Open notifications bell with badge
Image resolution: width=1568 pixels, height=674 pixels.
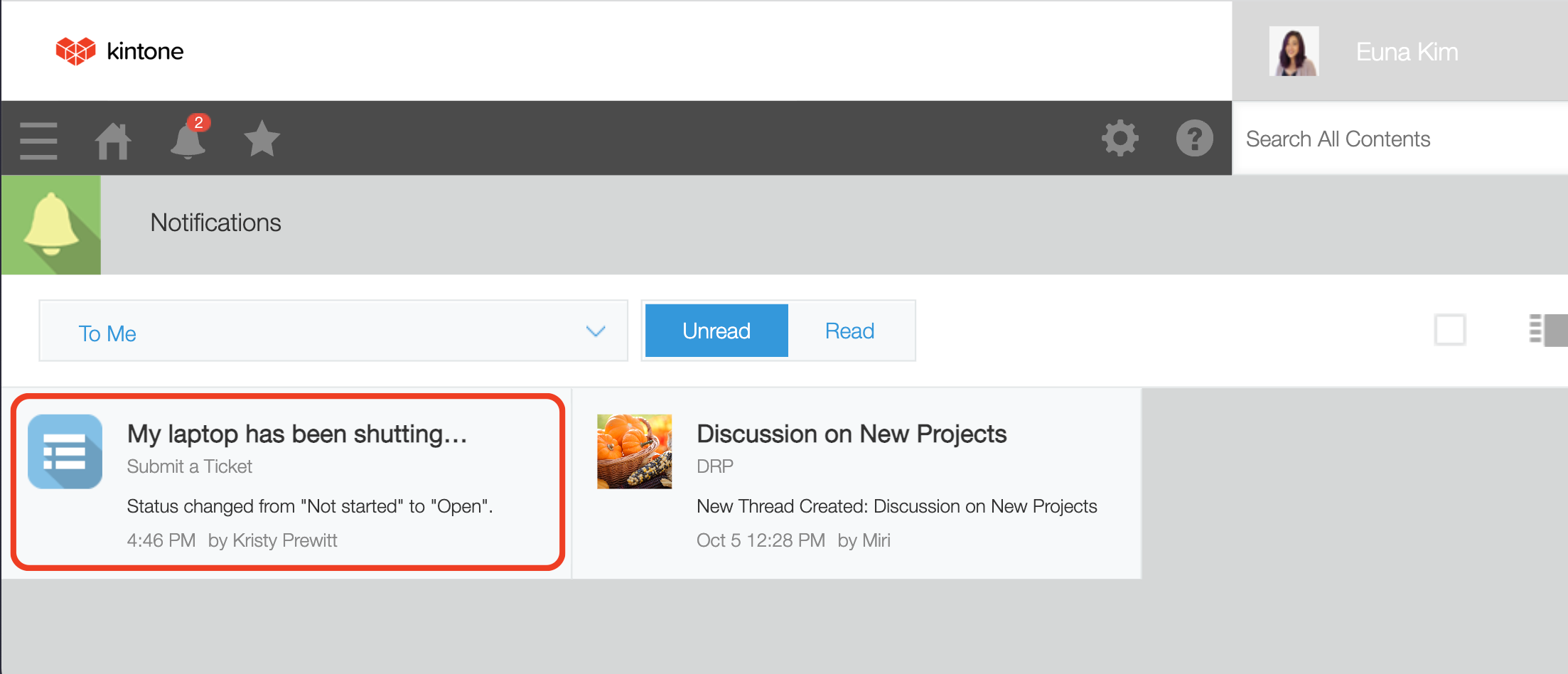(x=188, y=138)
